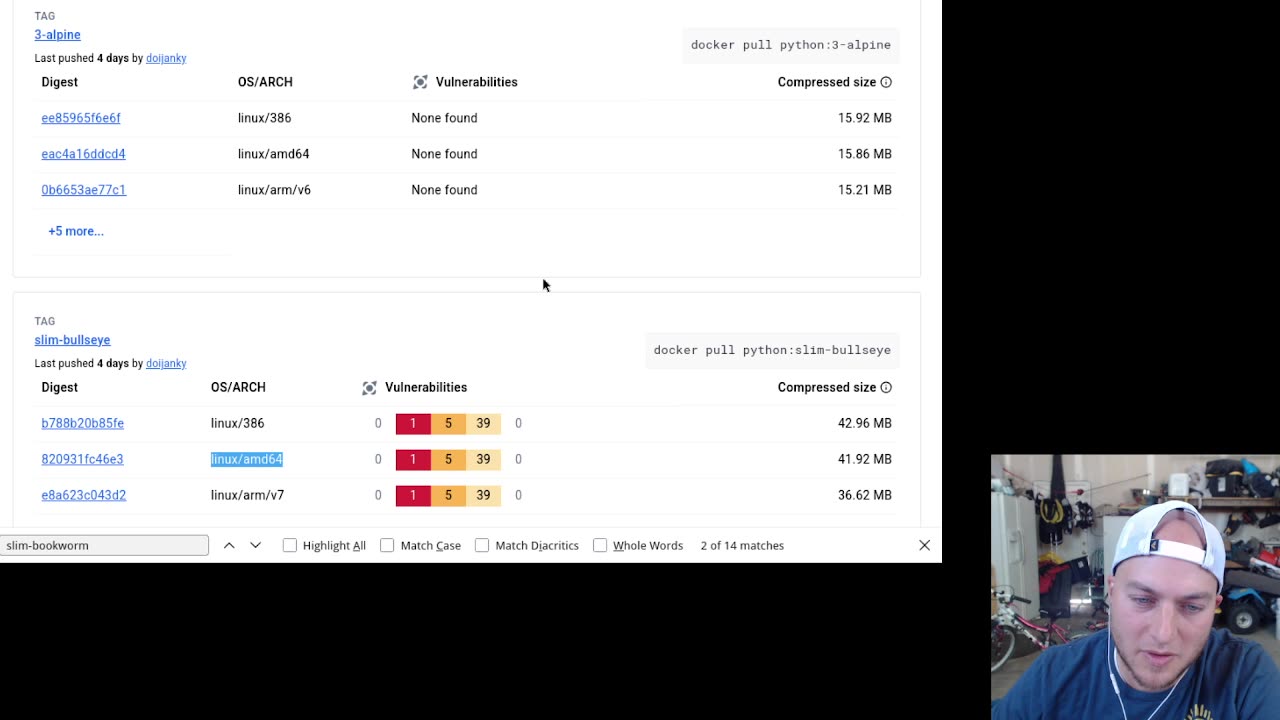Enable Match Case checkbox
The image size is (1280, 720).
[387, 545]
